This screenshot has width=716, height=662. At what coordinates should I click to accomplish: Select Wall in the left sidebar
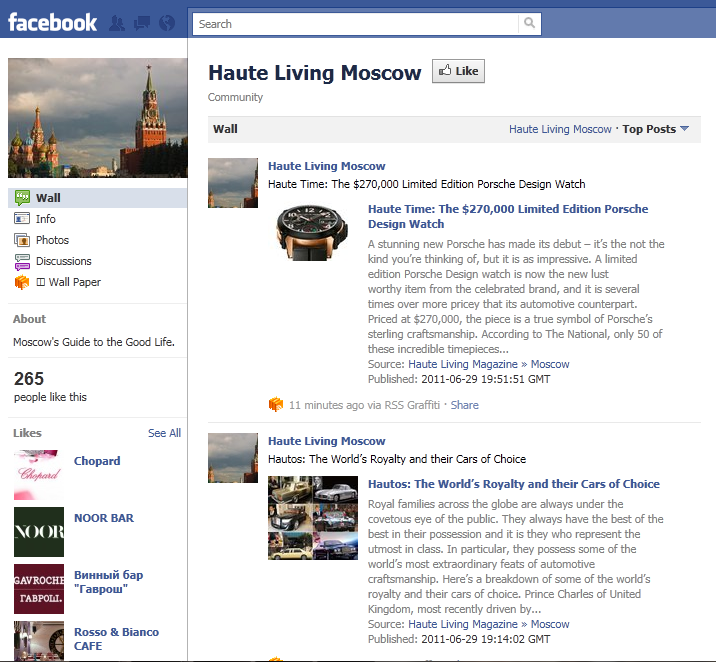coord(48,198)
